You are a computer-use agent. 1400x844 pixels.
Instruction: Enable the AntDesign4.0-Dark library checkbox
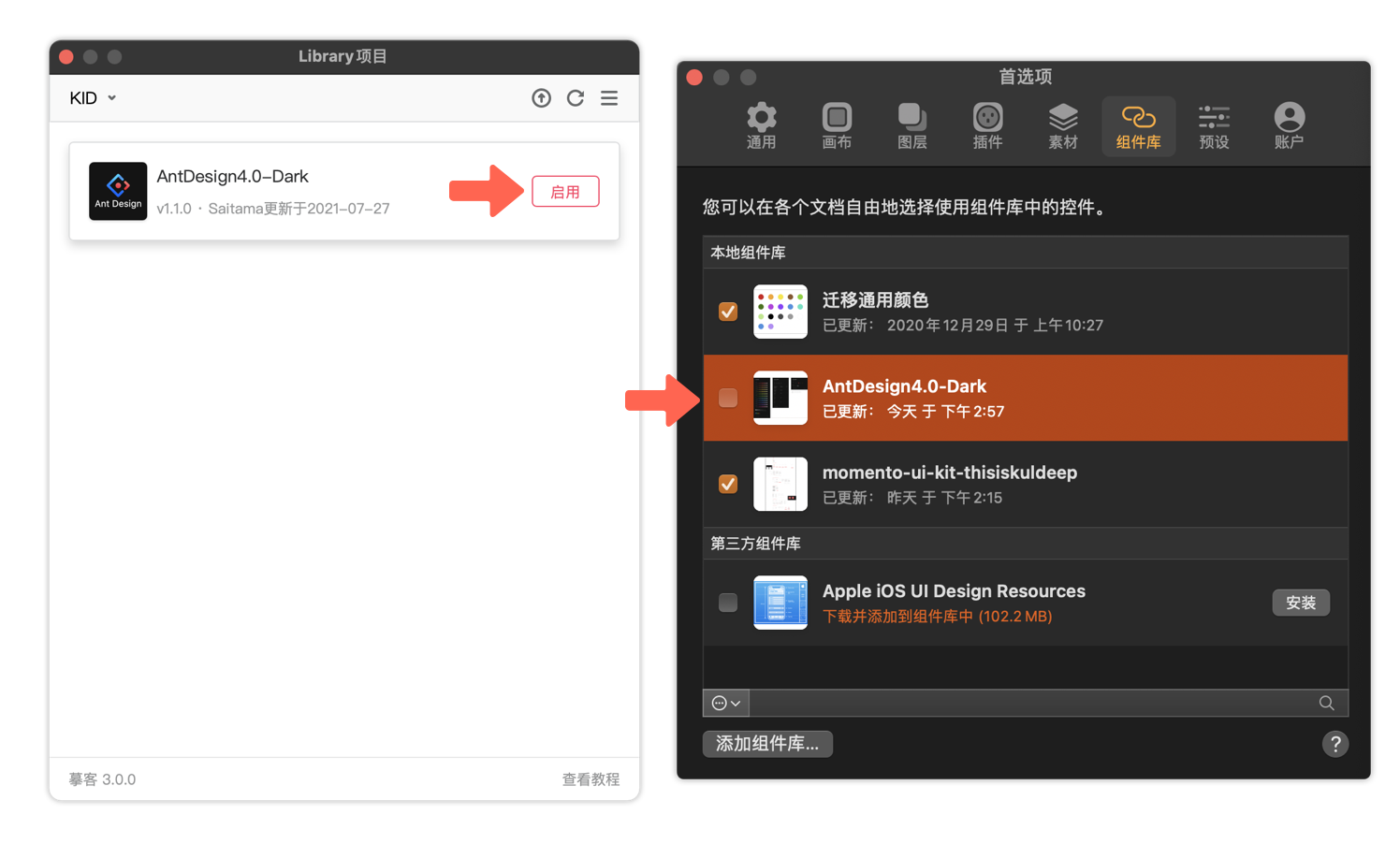pyautogui.click(x=728, y=398)
